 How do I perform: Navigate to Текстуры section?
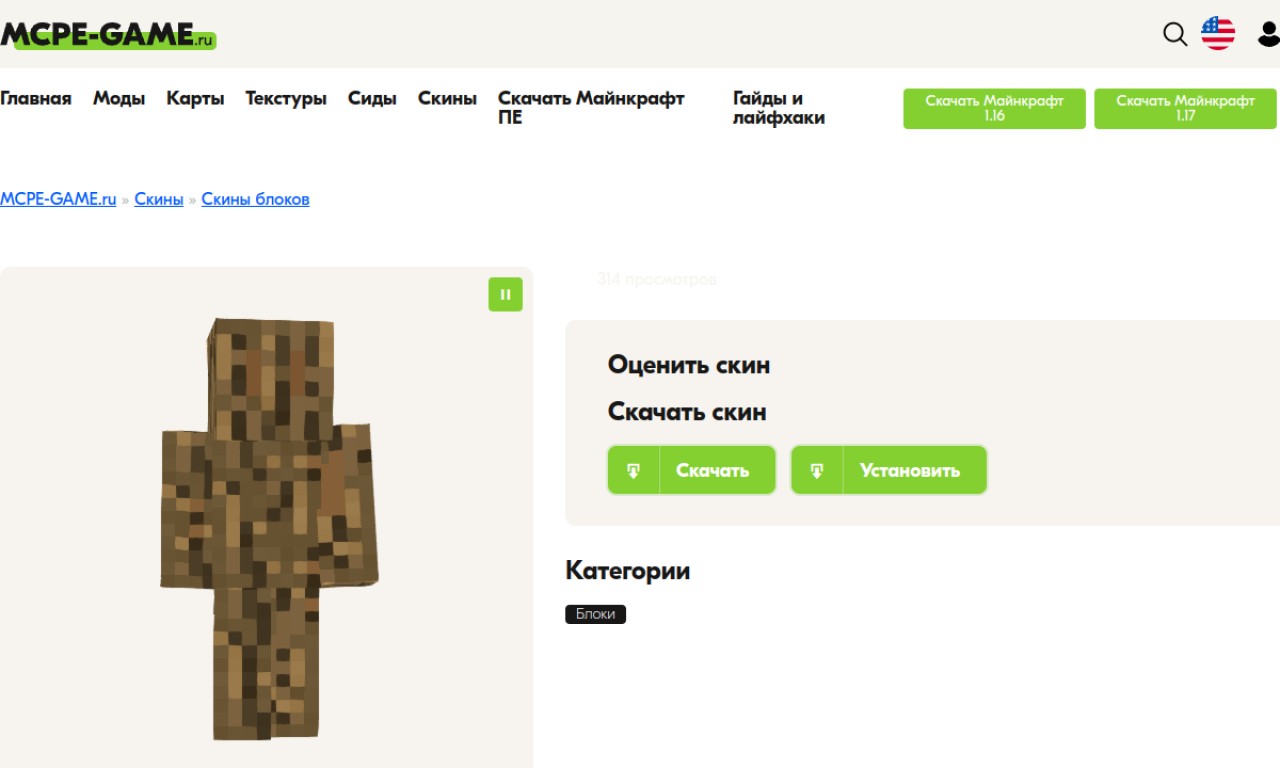(x=286, y=98)
